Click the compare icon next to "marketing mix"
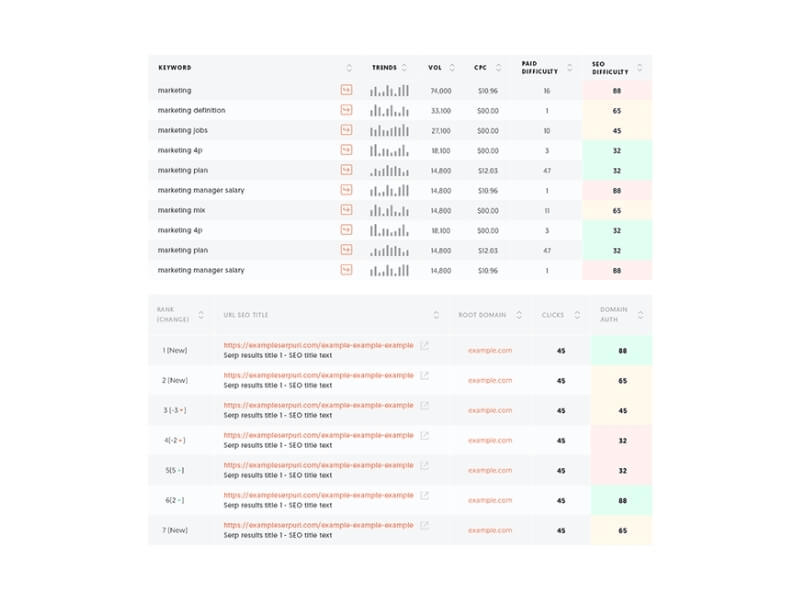This screenshot has height=600, width=800. pos(345,210)
